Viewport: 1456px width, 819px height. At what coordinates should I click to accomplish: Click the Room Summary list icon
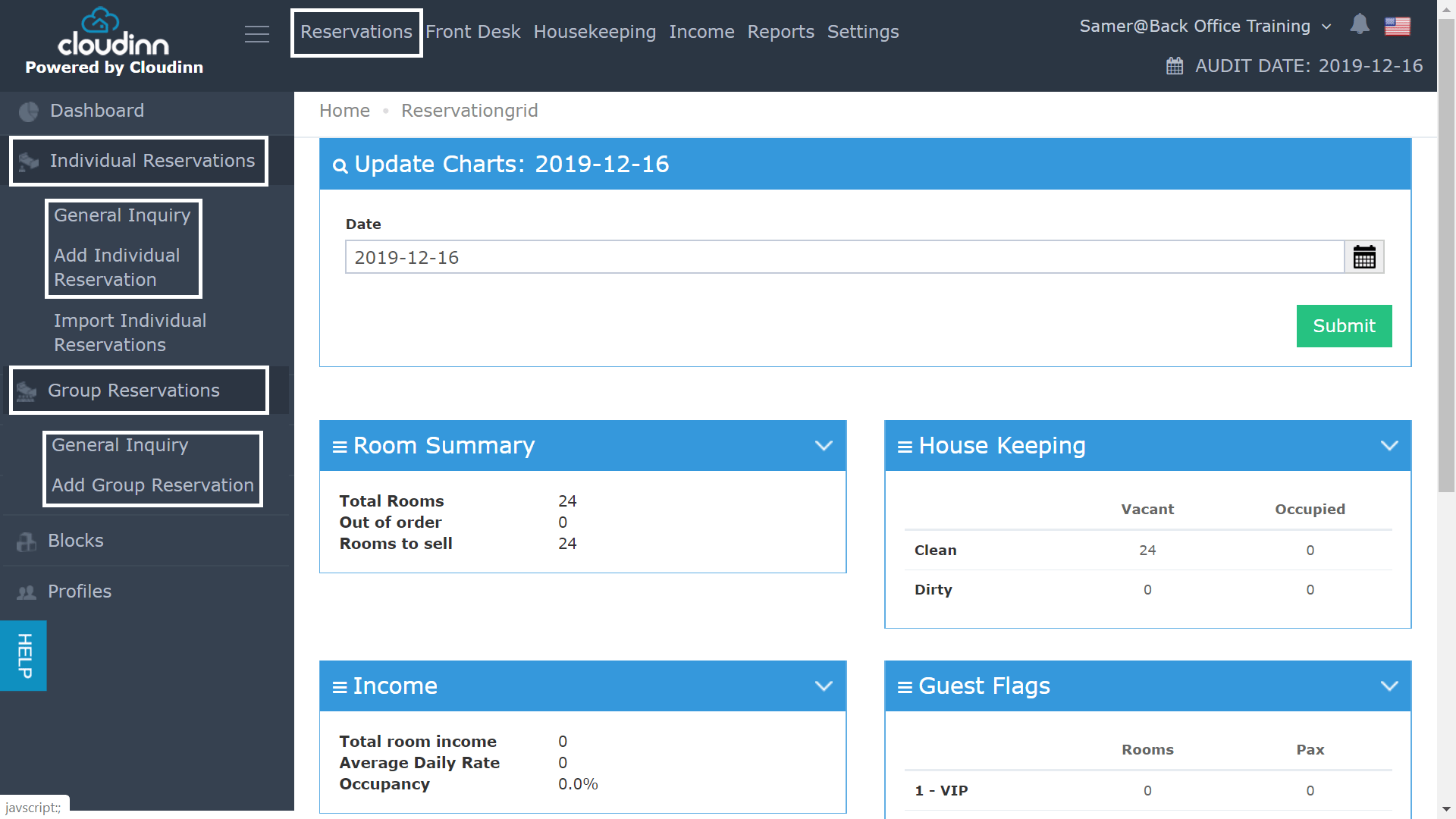click(340, 447)
